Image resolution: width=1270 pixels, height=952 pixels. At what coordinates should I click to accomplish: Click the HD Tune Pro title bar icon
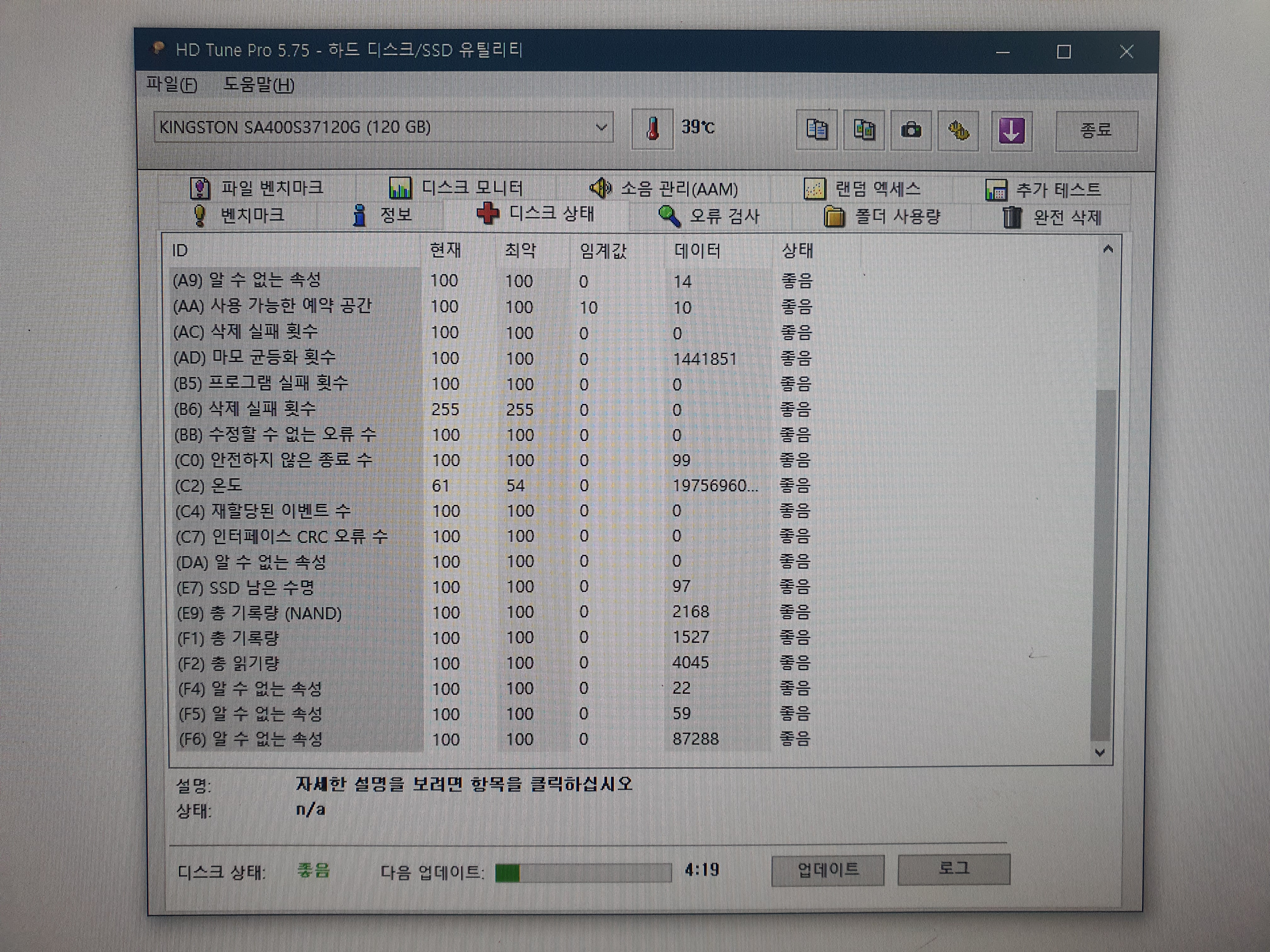coord(158,49)
